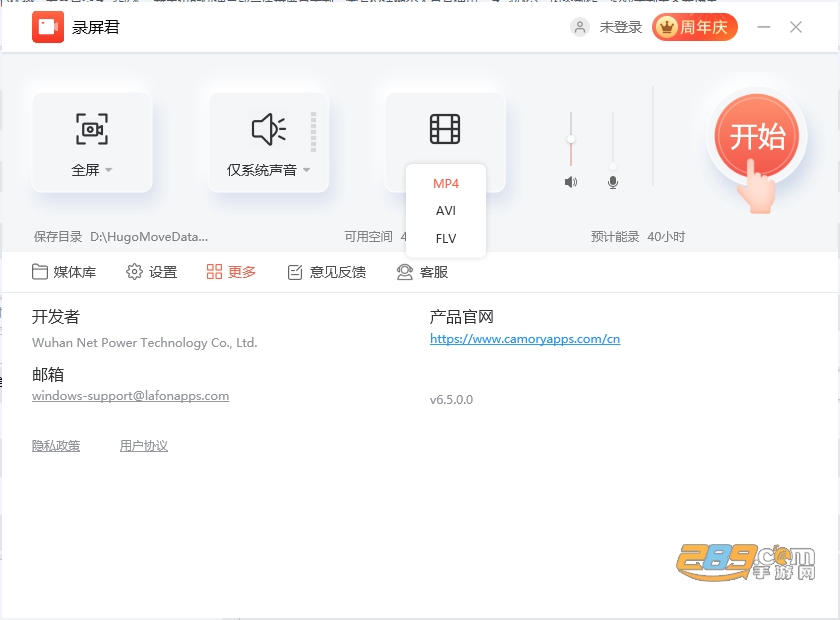This screenshot has height=620, width=840.
Task: Click the user avatar icon
Action: 580,27
